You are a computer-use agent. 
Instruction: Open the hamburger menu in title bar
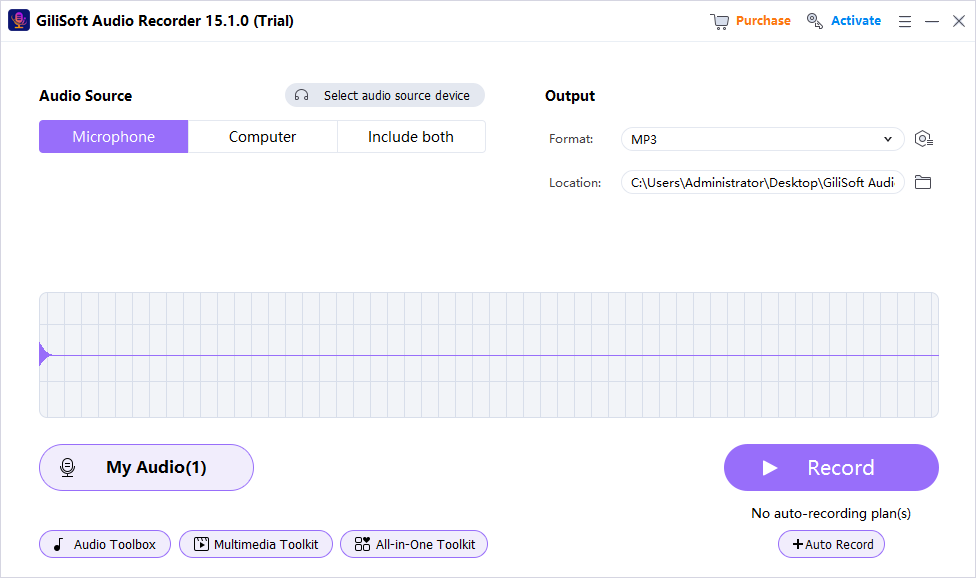(x=905, y=22)
